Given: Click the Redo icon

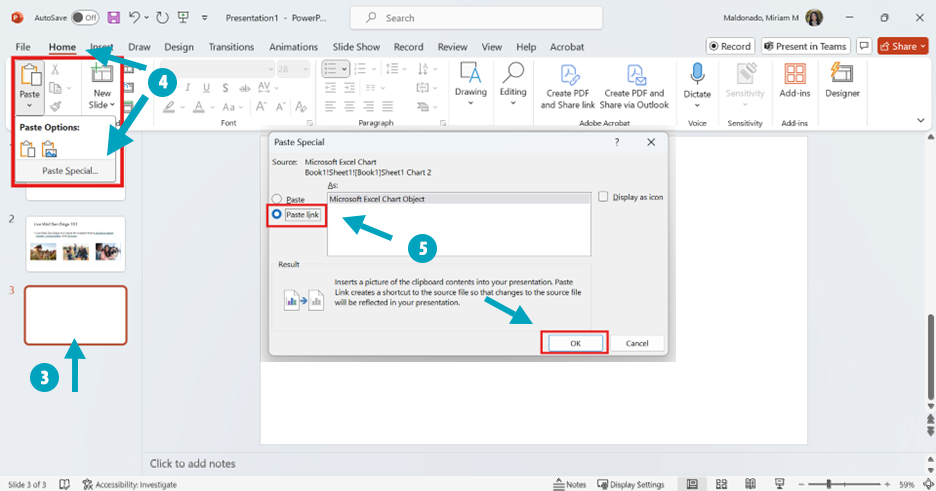Looking at the screenshot, I should 162,18.
